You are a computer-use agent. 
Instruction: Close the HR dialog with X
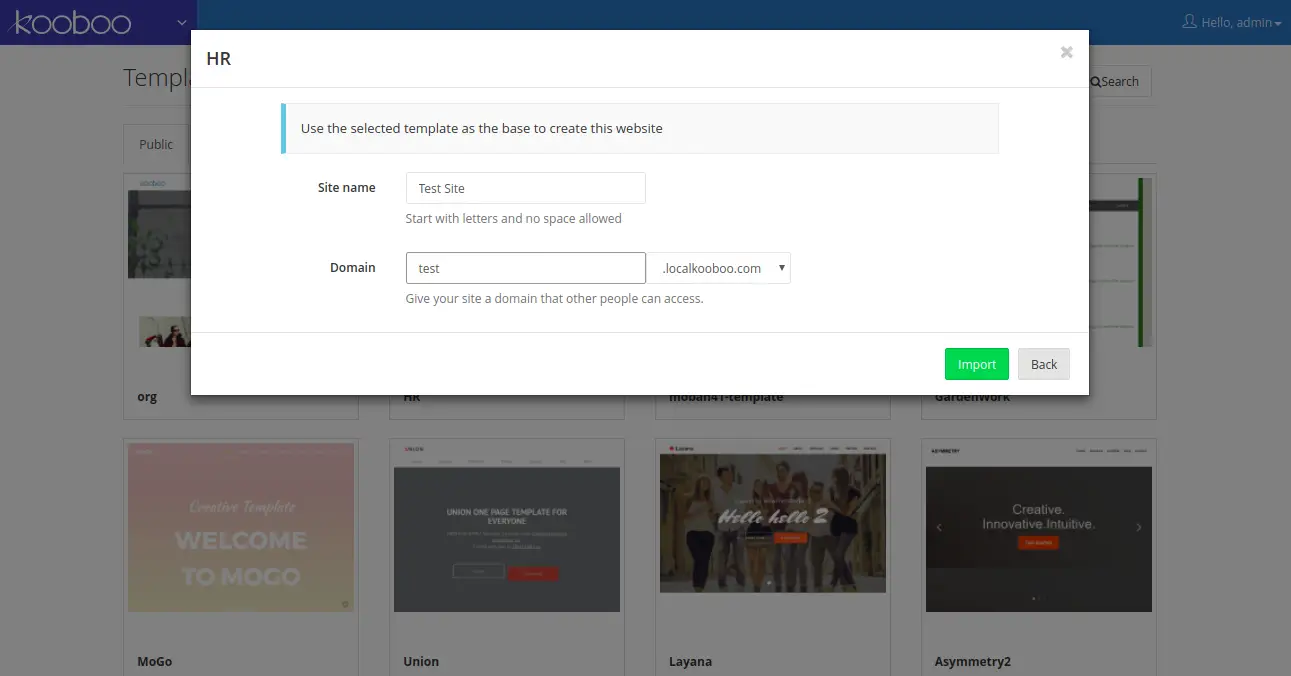pos(1067,52)
